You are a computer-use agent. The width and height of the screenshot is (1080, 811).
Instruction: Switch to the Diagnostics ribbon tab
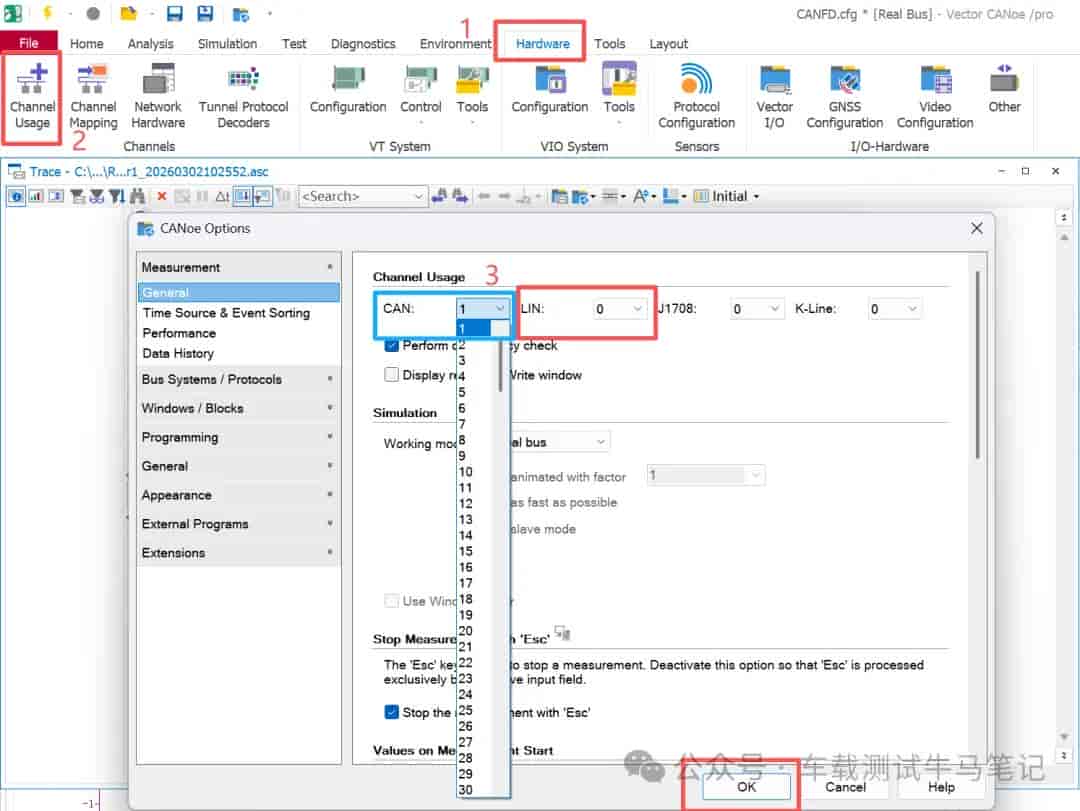363,43
